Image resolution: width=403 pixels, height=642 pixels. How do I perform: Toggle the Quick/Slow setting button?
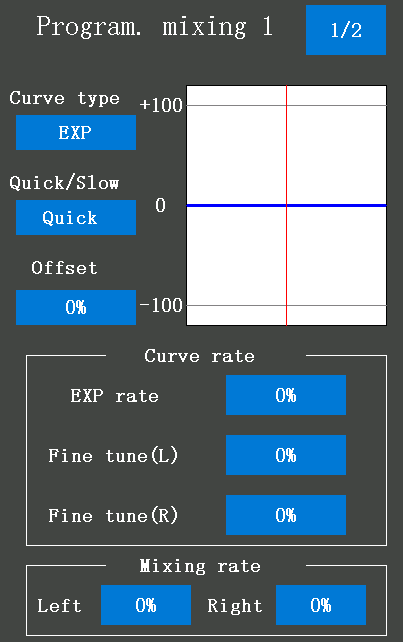point(76,217)
